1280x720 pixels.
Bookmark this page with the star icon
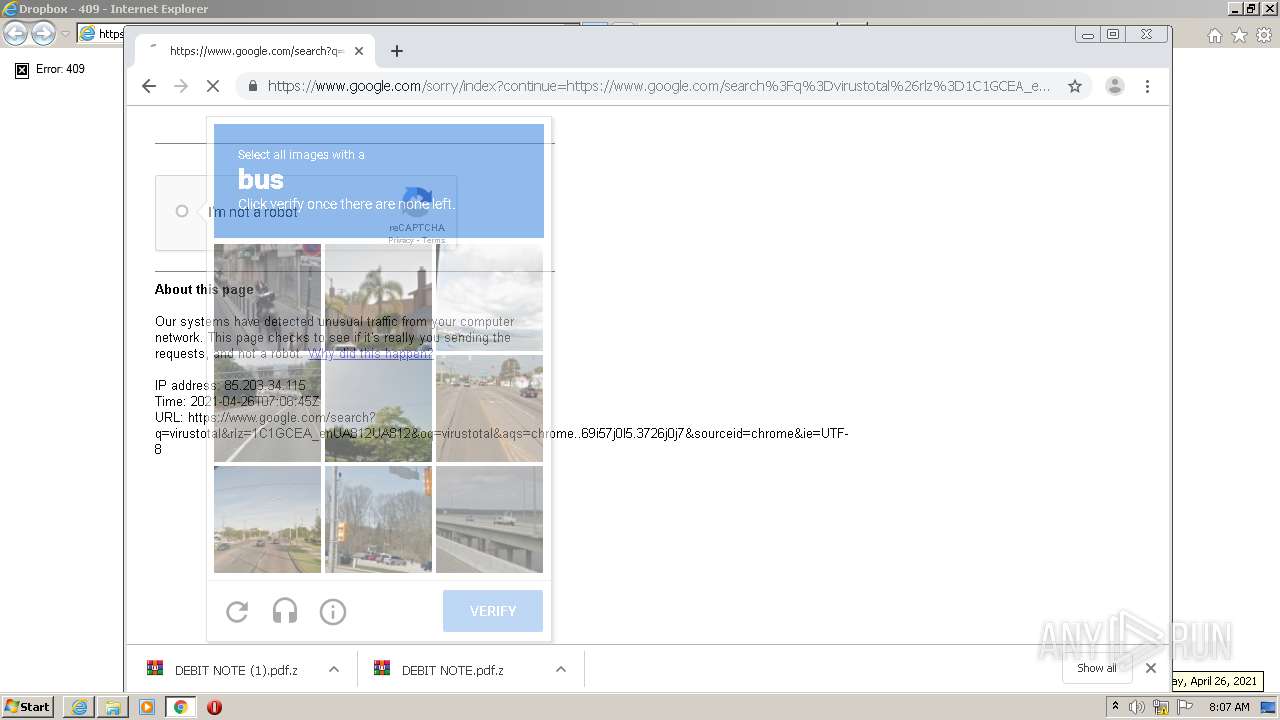pos(1075,86)
